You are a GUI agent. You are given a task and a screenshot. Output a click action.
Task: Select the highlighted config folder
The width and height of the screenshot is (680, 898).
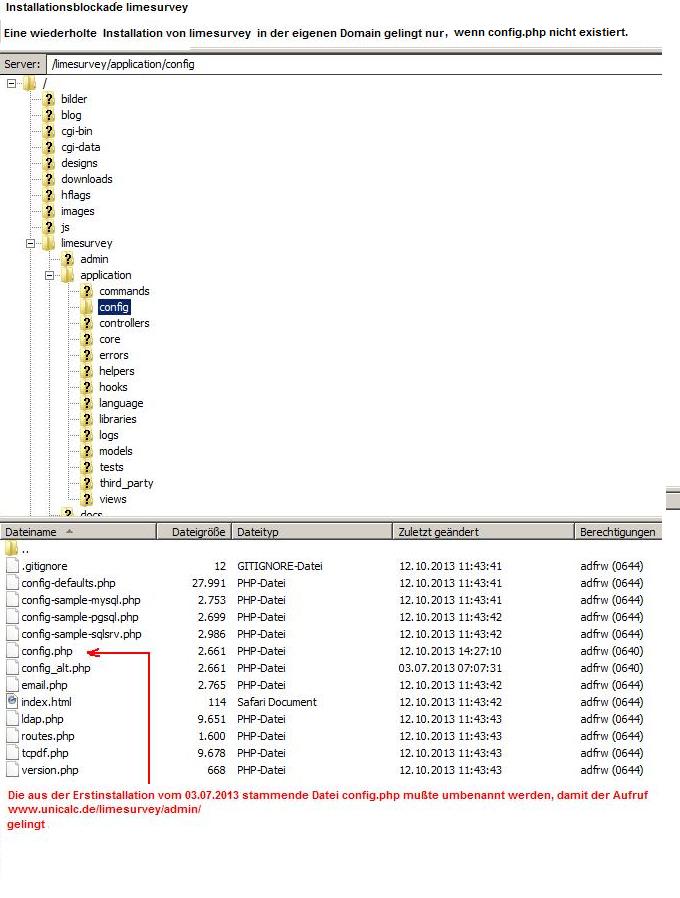click(114, 308)
